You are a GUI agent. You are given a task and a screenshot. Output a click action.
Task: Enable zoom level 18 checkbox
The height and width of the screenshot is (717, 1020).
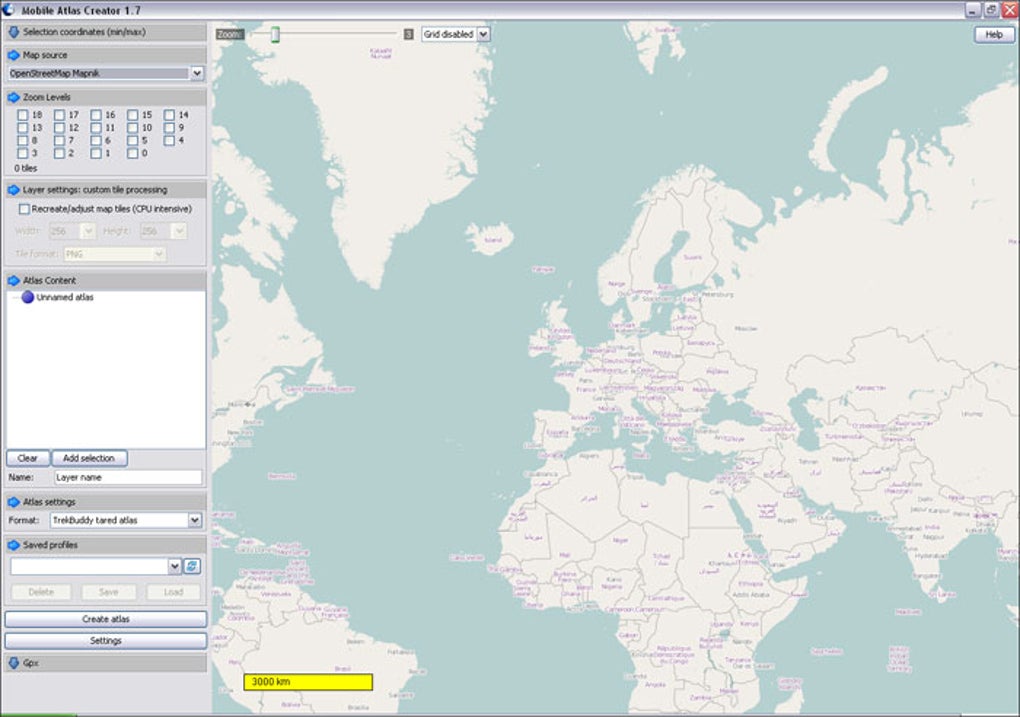pos(22,115)
